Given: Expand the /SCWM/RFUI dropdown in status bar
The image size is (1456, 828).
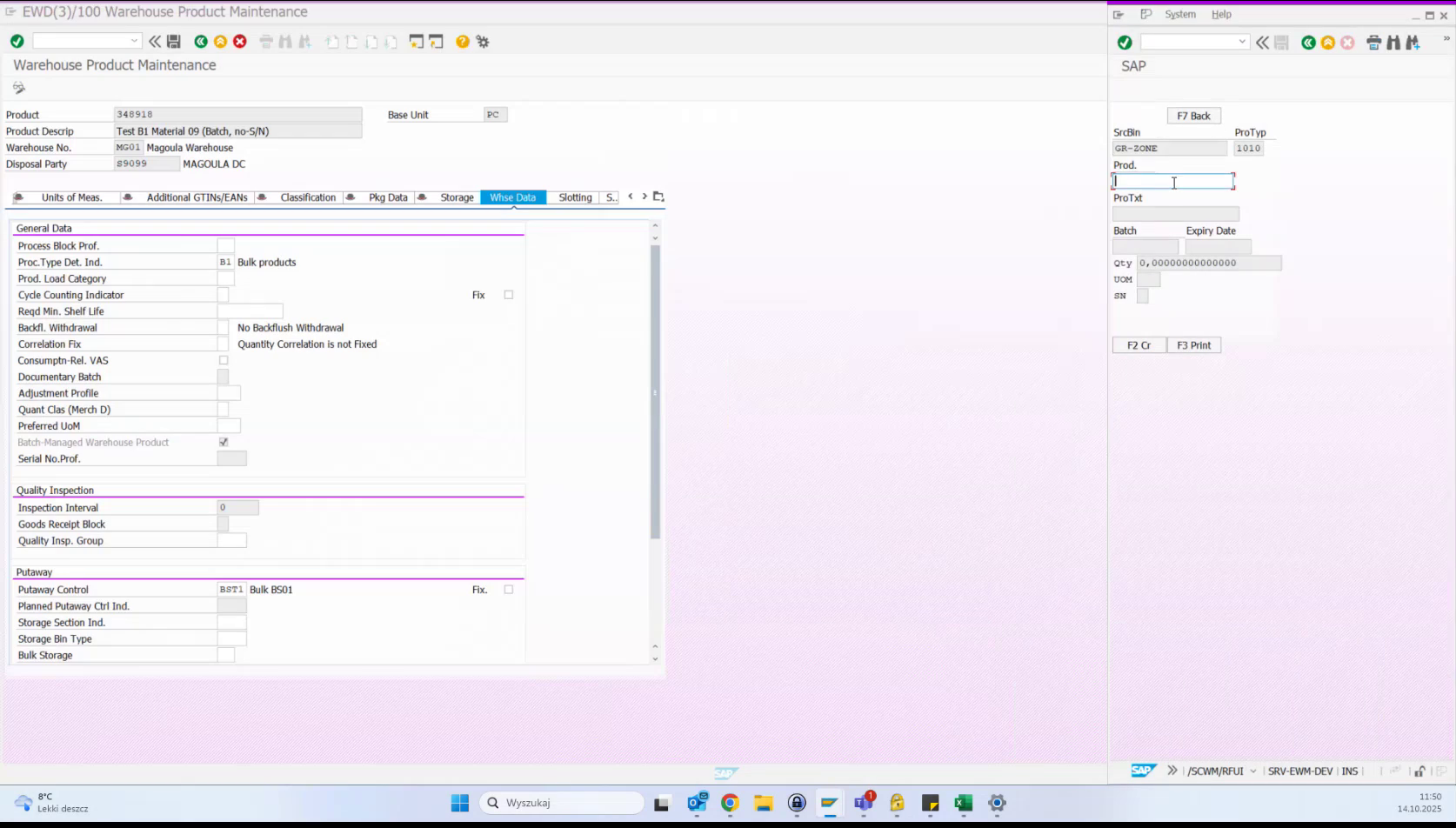Looking at the screenshot, I should pyautogui.click(x=1252, y=771).
